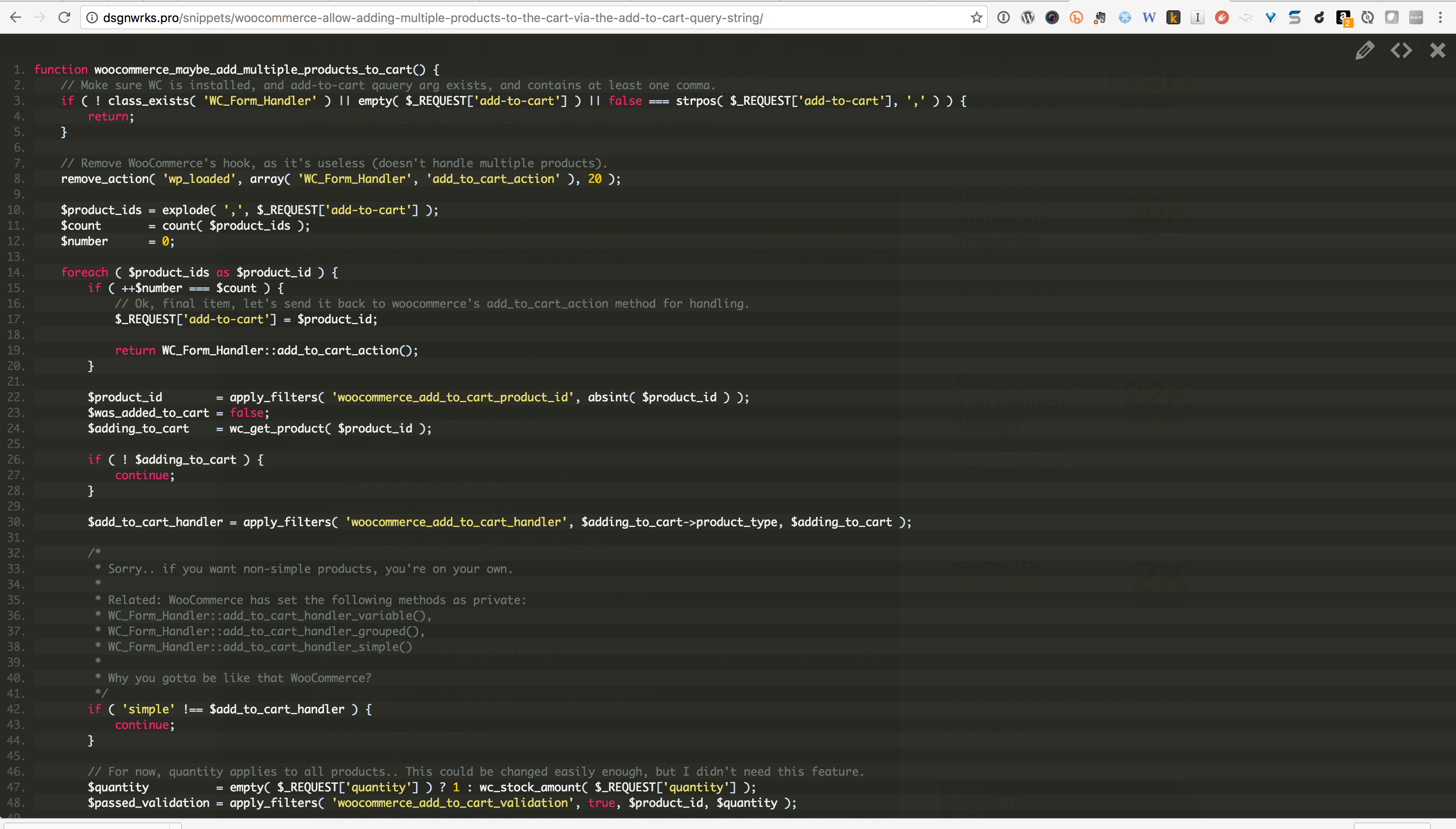Image resolution: width=1456 pixels, height=829 pixels.
Task: Click 'WC_Form_Handler::add_to_cart_handler_simple()' comment
Action: [x=260, y=647]
